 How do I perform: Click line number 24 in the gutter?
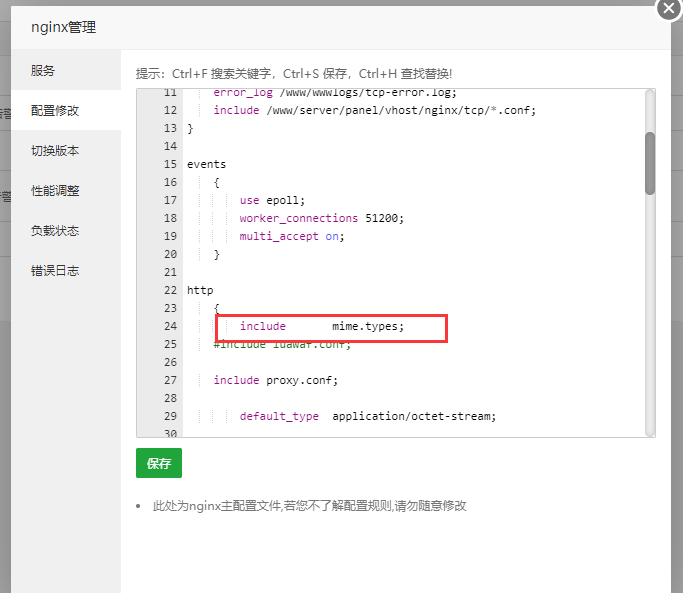click(x=170, y=326)
